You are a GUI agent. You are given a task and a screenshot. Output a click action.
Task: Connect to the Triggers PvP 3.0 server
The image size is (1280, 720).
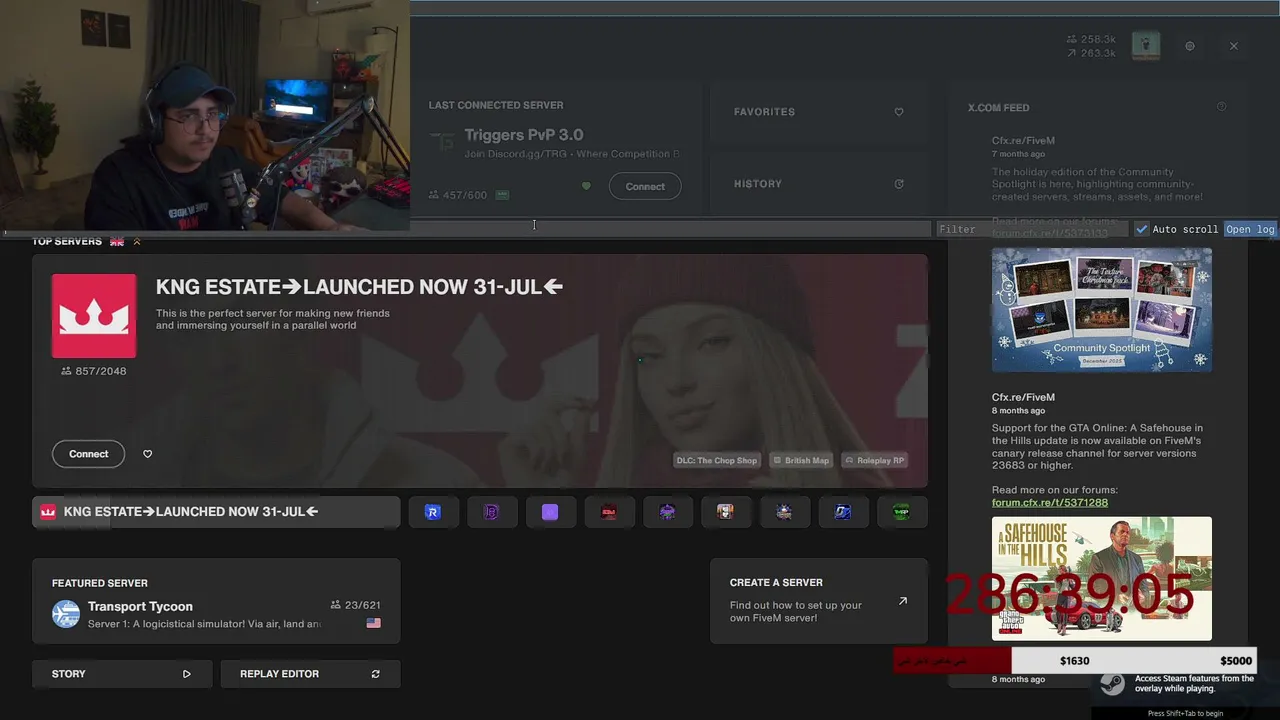pyautogui.click(x=645, y=186)
